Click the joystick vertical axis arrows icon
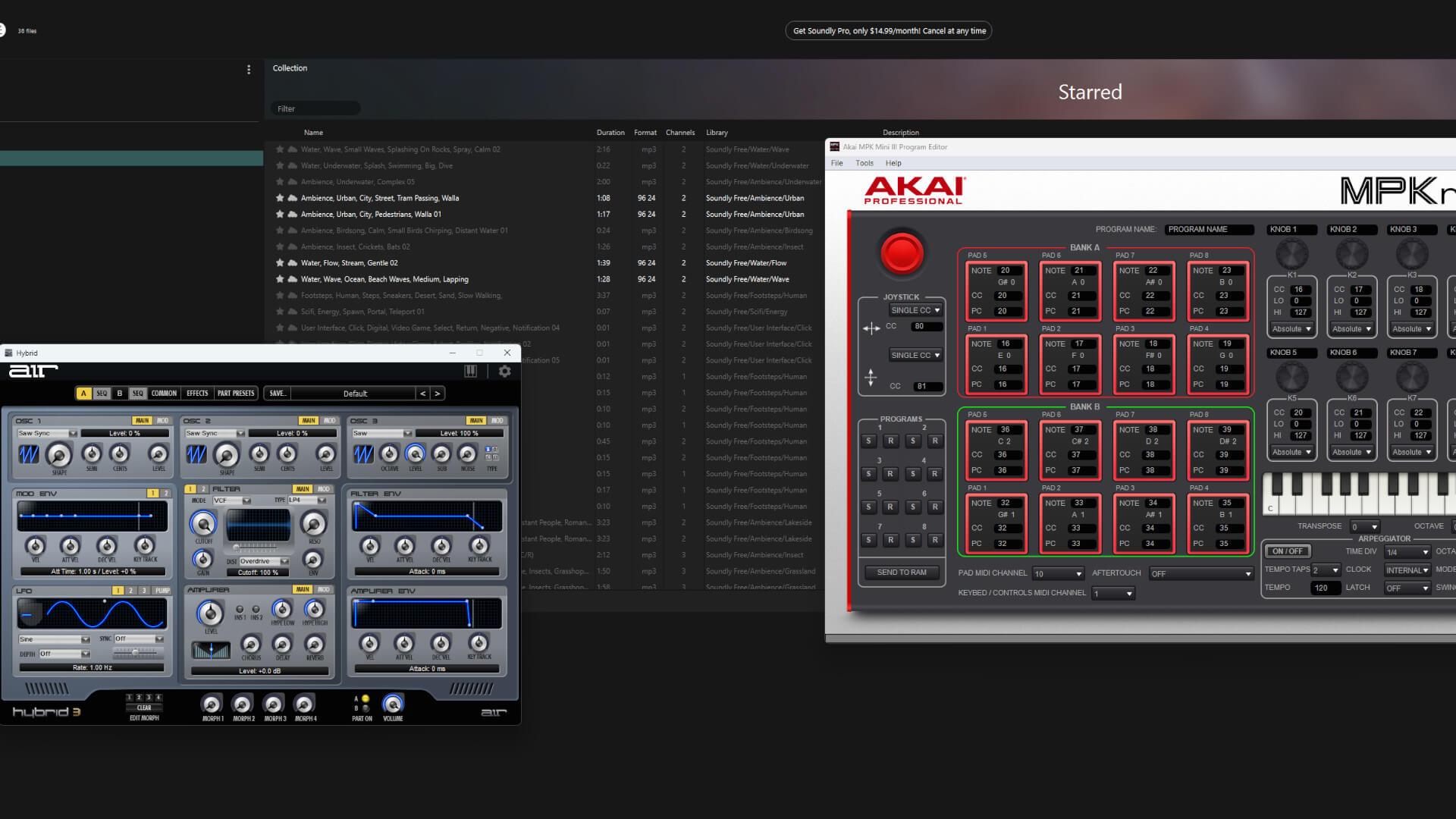 [871, 377]
